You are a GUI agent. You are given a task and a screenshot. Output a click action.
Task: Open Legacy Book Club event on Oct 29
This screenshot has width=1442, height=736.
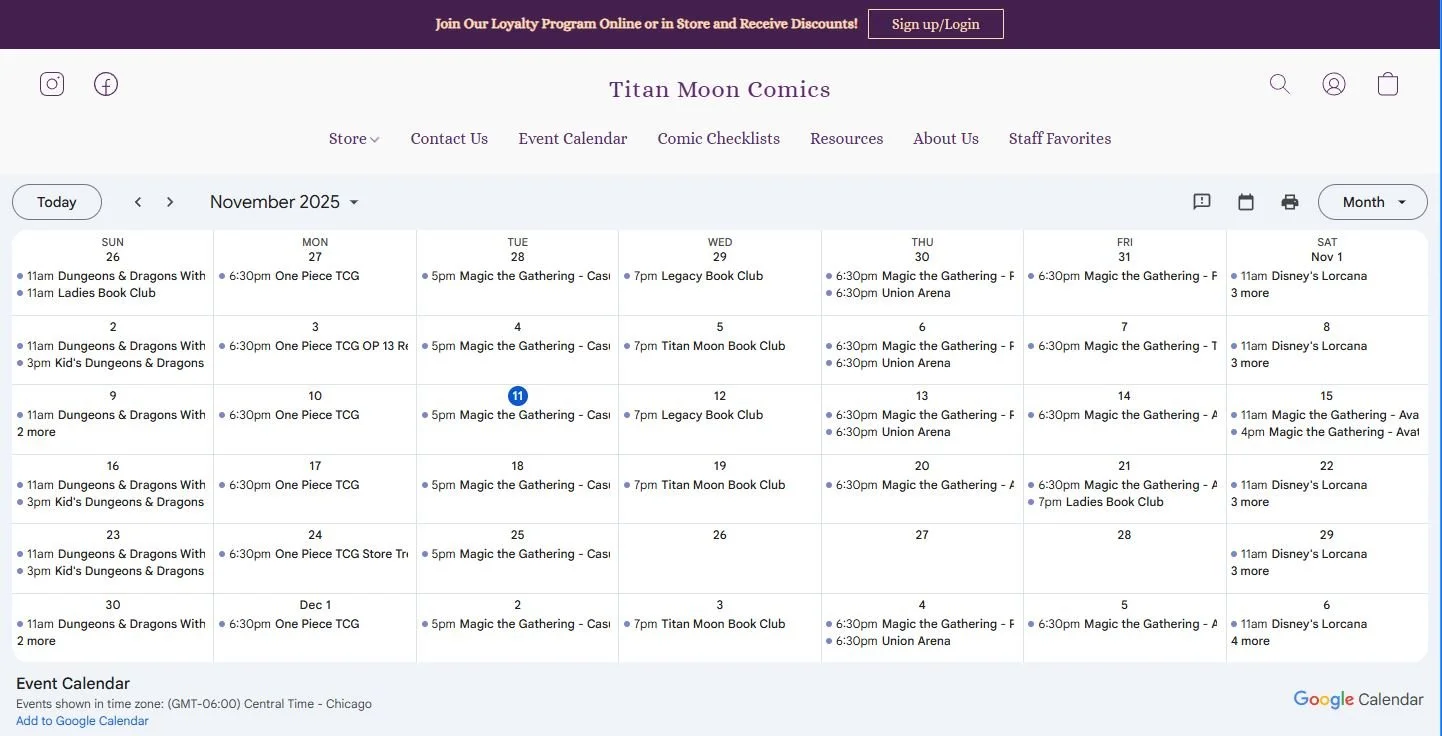coord(720,276)
